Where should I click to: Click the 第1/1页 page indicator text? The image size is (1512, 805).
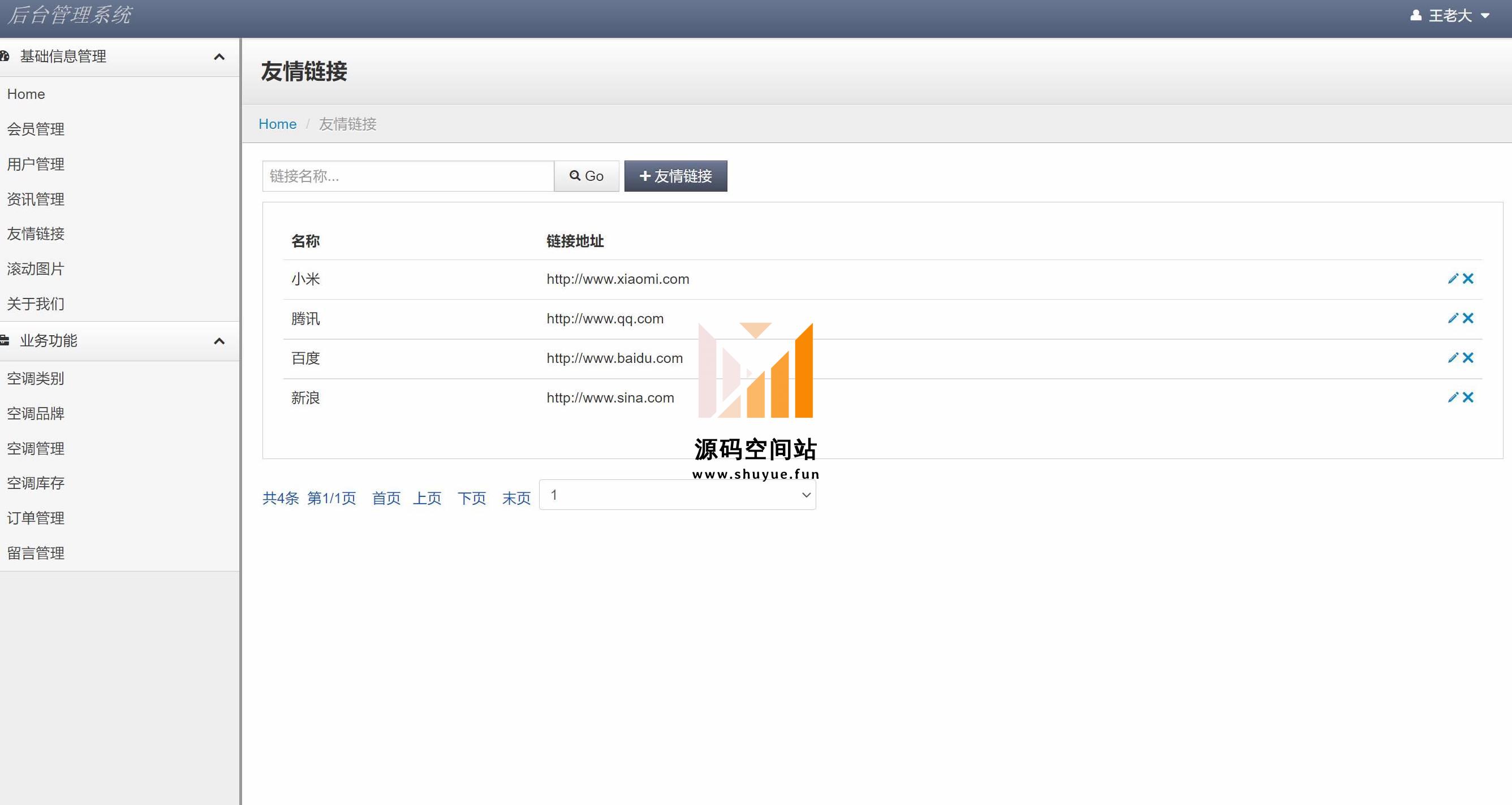[331, 498]
